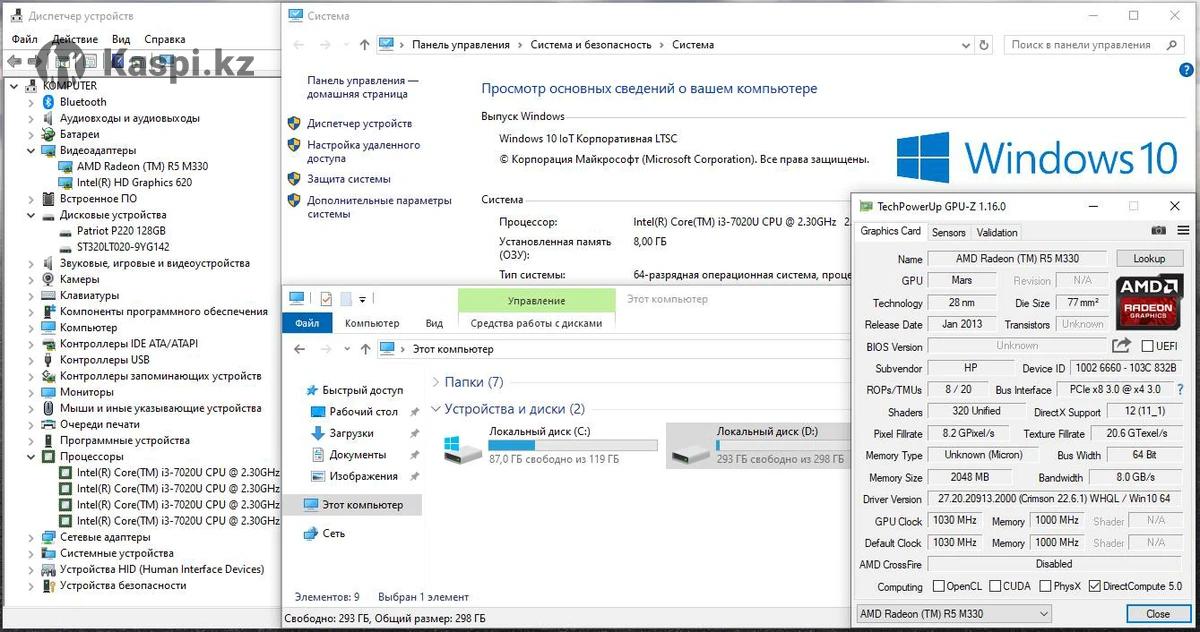Open the GPU-Z hamburger menu icon

pyautogui.click(x=1182, y=232)
